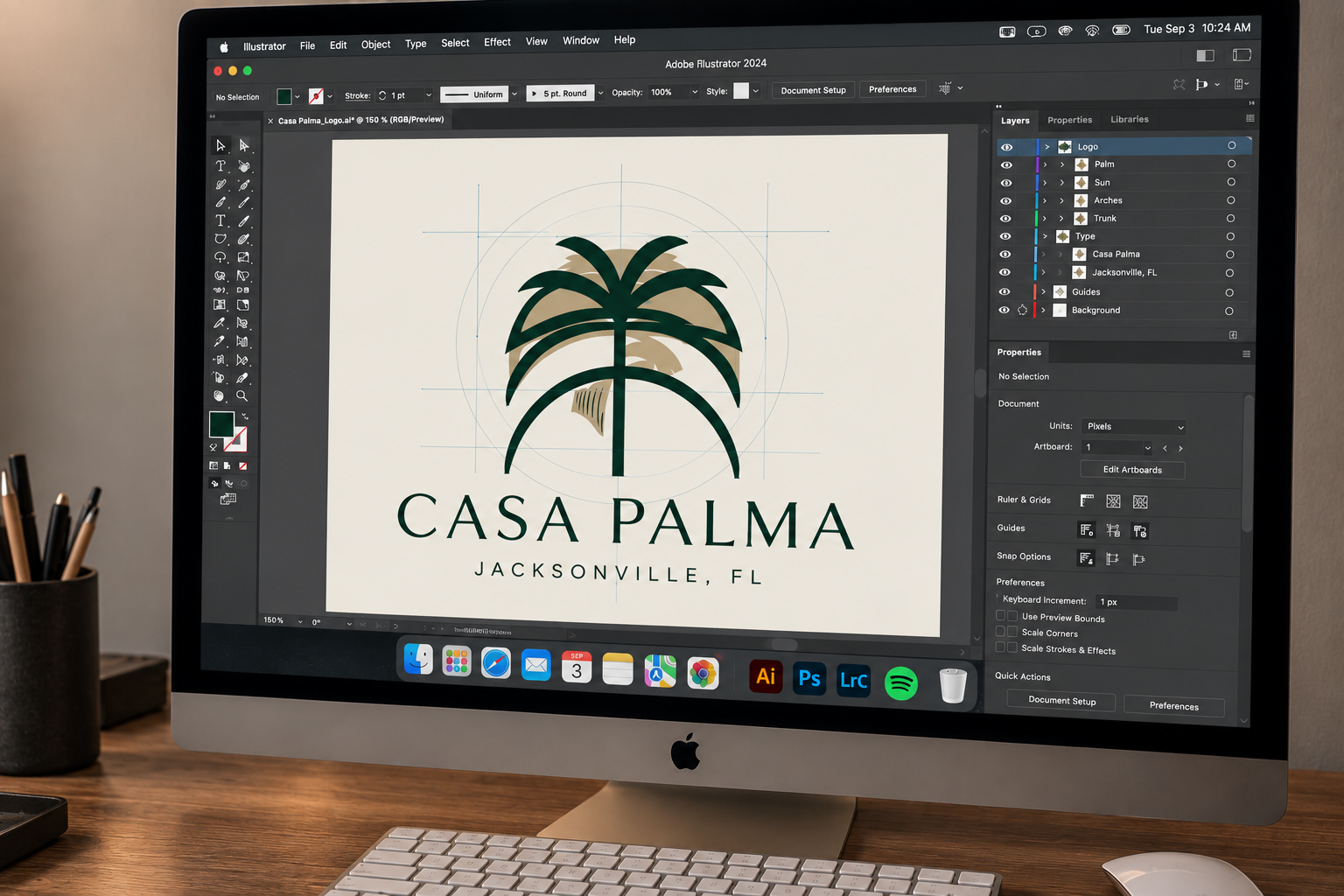Screen dimensions: 1344x896
Task: Open the Effect menu
Action: pyautogui.click(x=497, y=42)
